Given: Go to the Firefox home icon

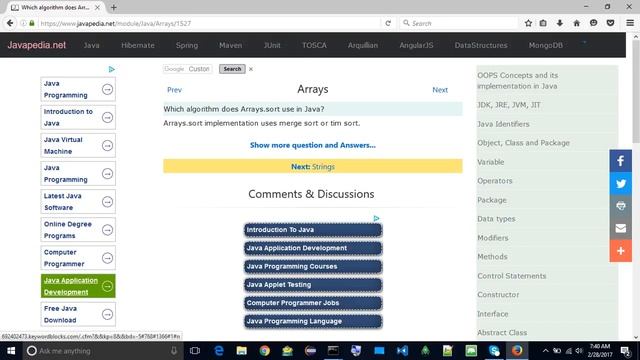Looking at the screenshot, I should pyautogui.click(x=576, y=23).
